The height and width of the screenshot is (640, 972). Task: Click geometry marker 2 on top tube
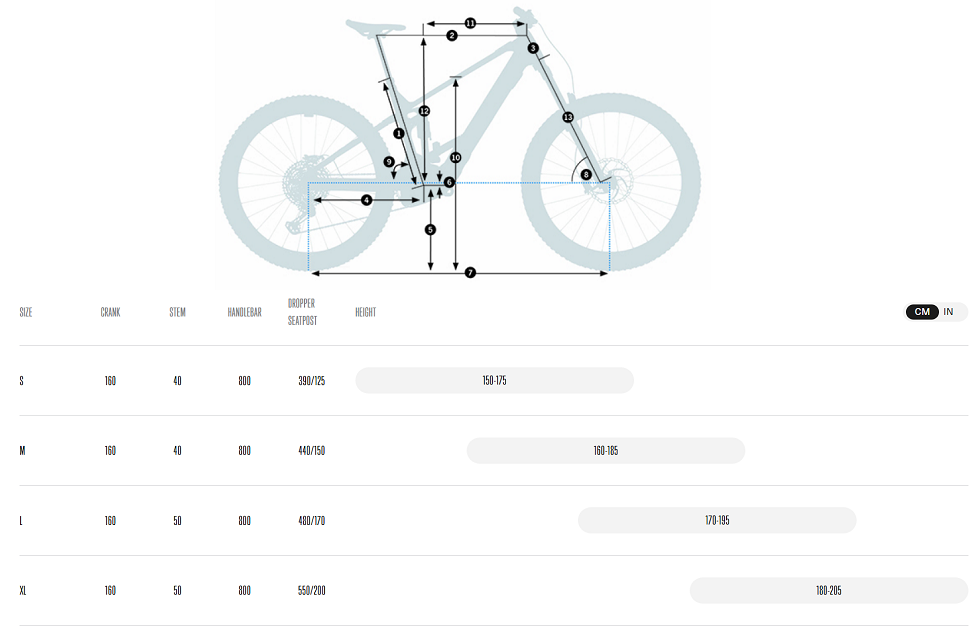click(x=452, y=36)
